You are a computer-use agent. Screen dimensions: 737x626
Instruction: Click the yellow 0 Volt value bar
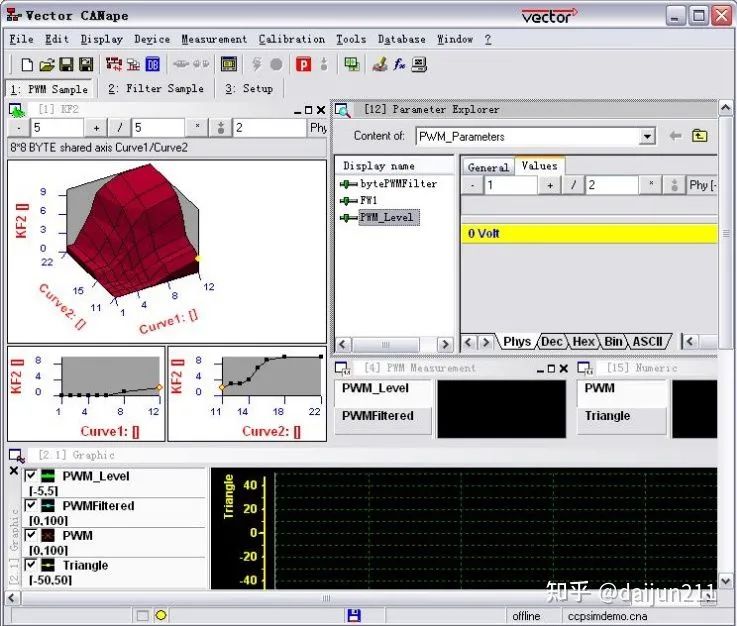click(591, 233)
